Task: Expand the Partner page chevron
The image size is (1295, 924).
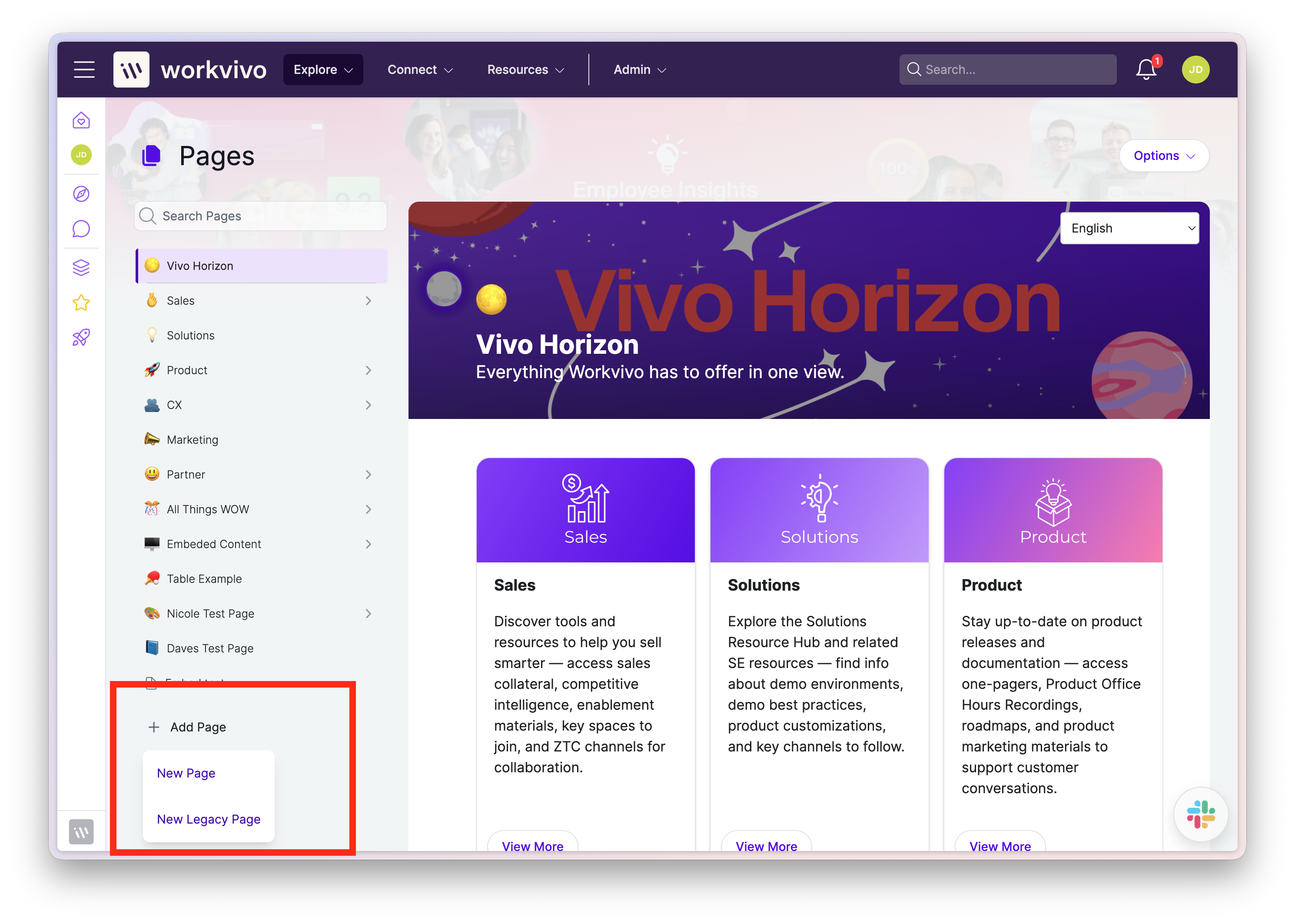Action: click(369, 475)
